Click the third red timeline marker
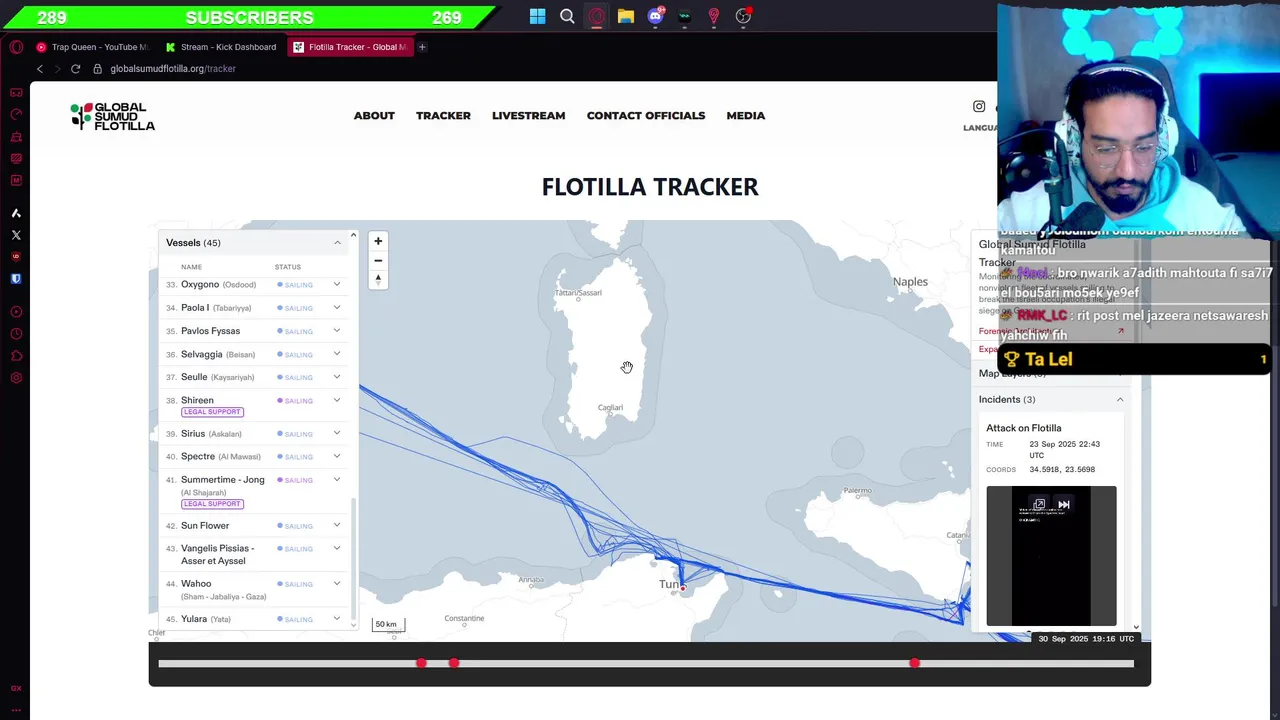This screenshot has height=720, width=1280. point(914,663)
